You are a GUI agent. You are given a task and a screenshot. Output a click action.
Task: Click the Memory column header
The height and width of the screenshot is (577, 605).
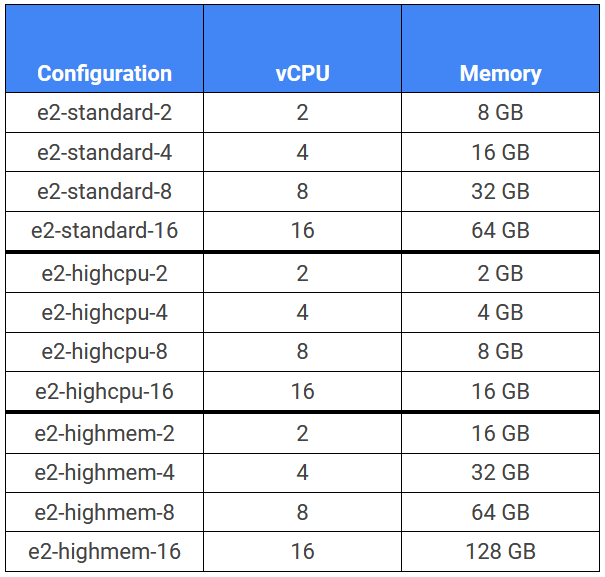coord(500,73)
